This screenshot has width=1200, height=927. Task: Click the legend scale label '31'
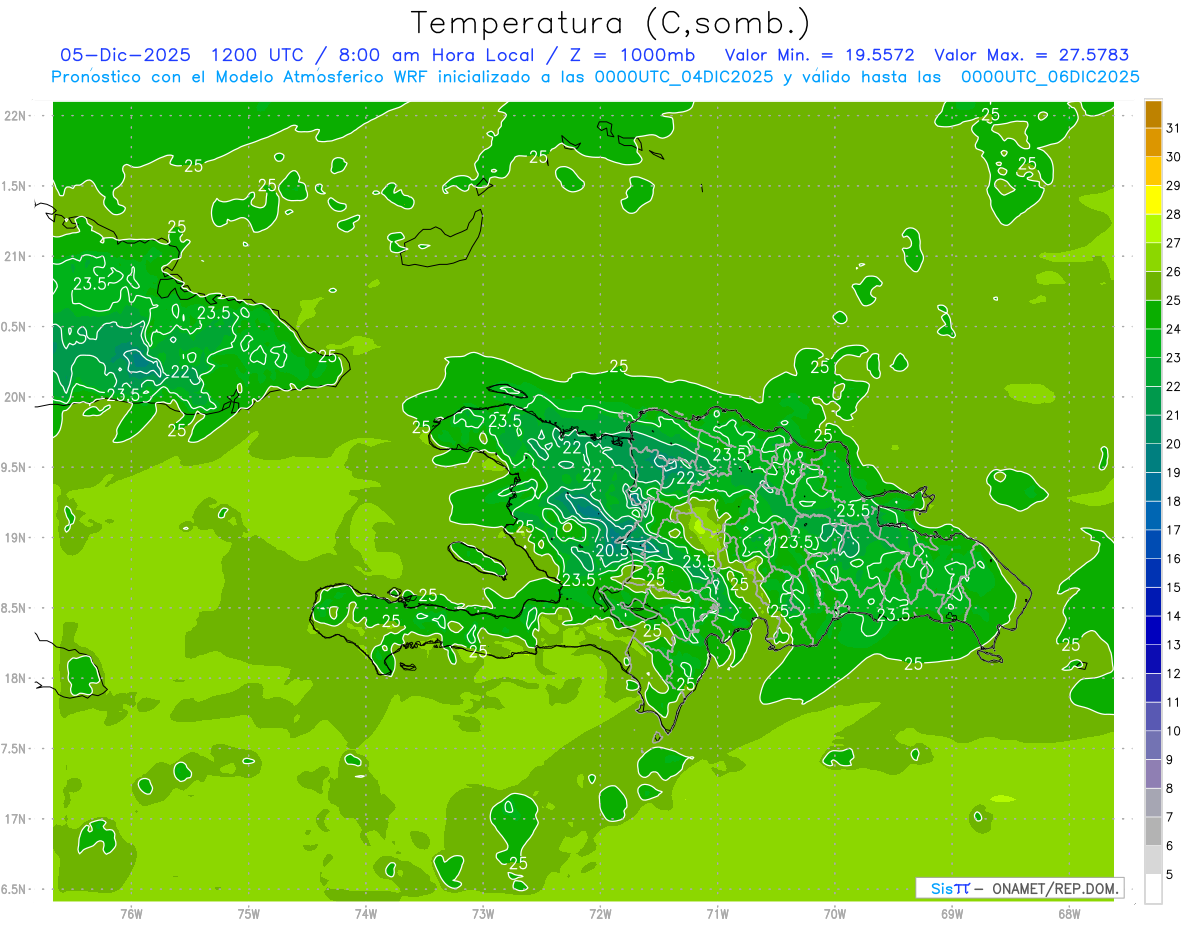[x=1173, y=128]
